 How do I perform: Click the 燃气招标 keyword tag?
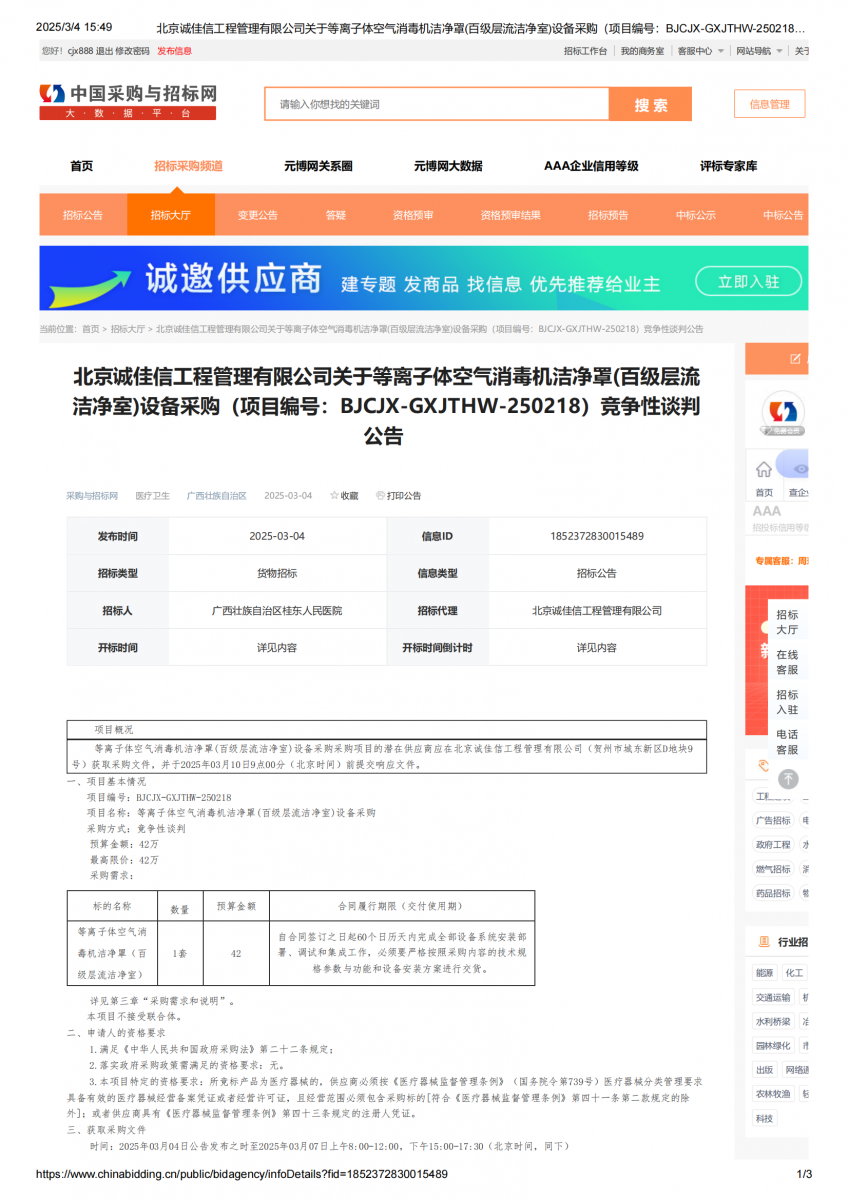click(773, 870)
